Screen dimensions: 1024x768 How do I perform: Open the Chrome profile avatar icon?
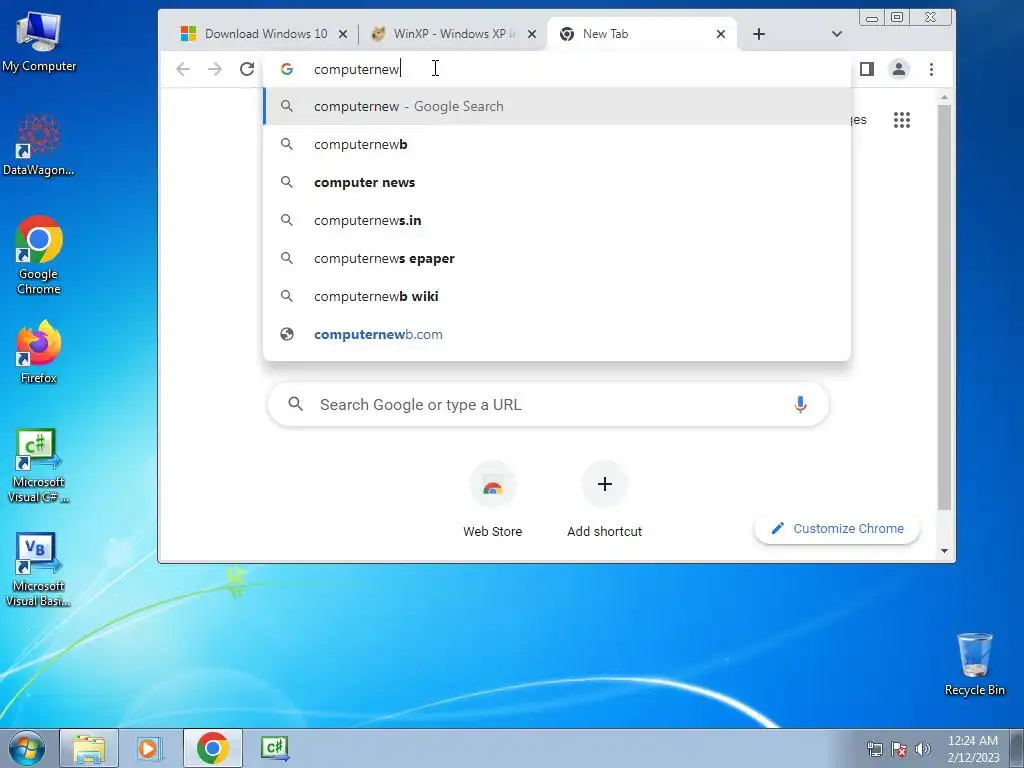pyautogui.click(x=899, y=69)
